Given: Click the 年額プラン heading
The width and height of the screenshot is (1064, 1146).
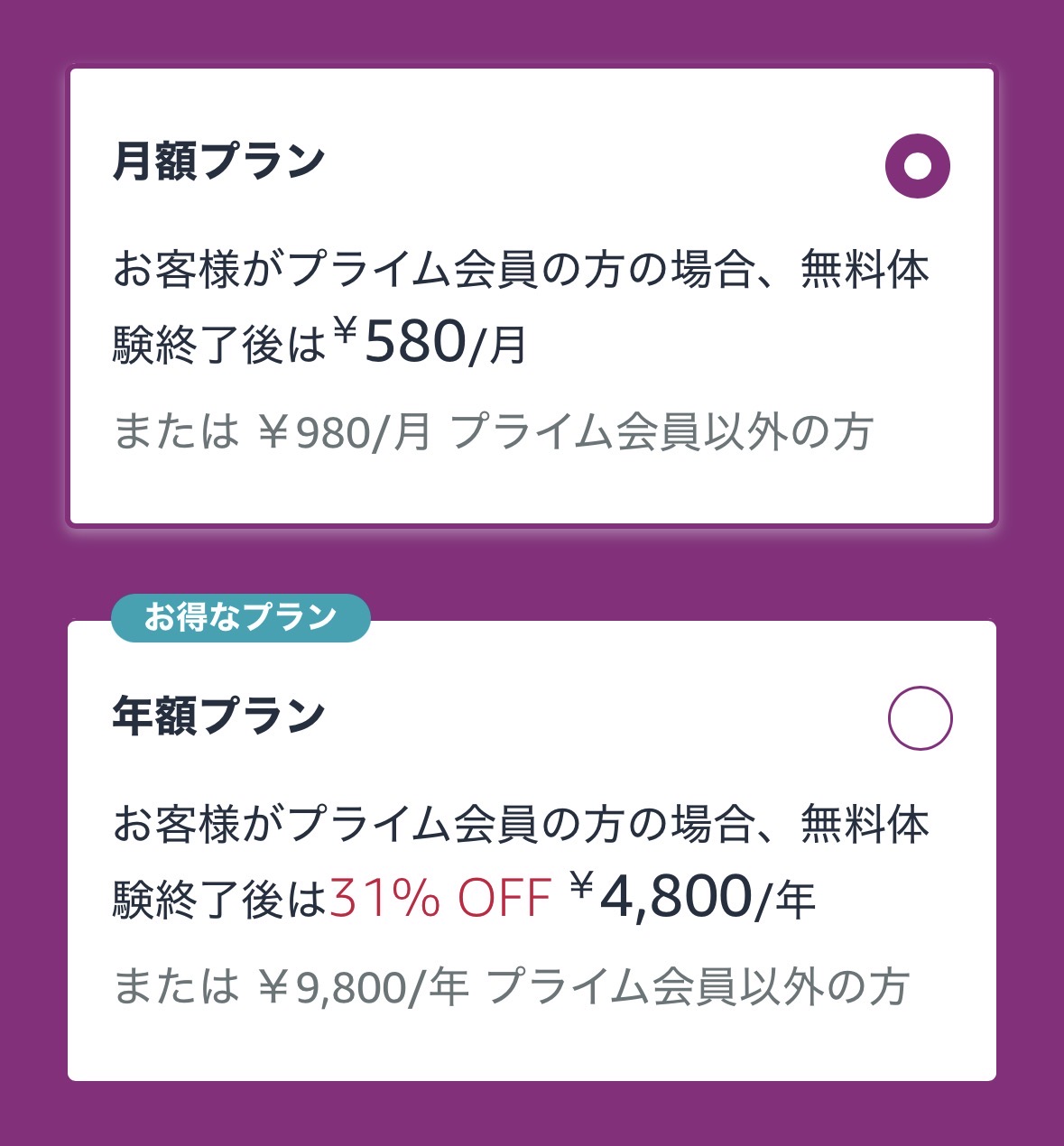Looking at the screenshot, I should click(x=218, y=716).
